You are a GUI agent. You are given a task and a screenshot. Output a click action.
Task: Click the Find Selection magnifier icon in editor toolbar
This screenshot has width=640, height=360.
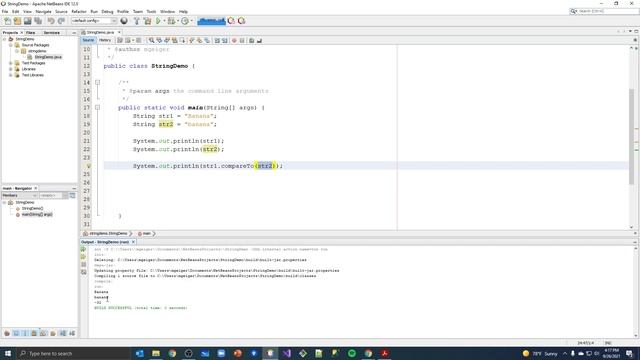click(x=151, y=40)
